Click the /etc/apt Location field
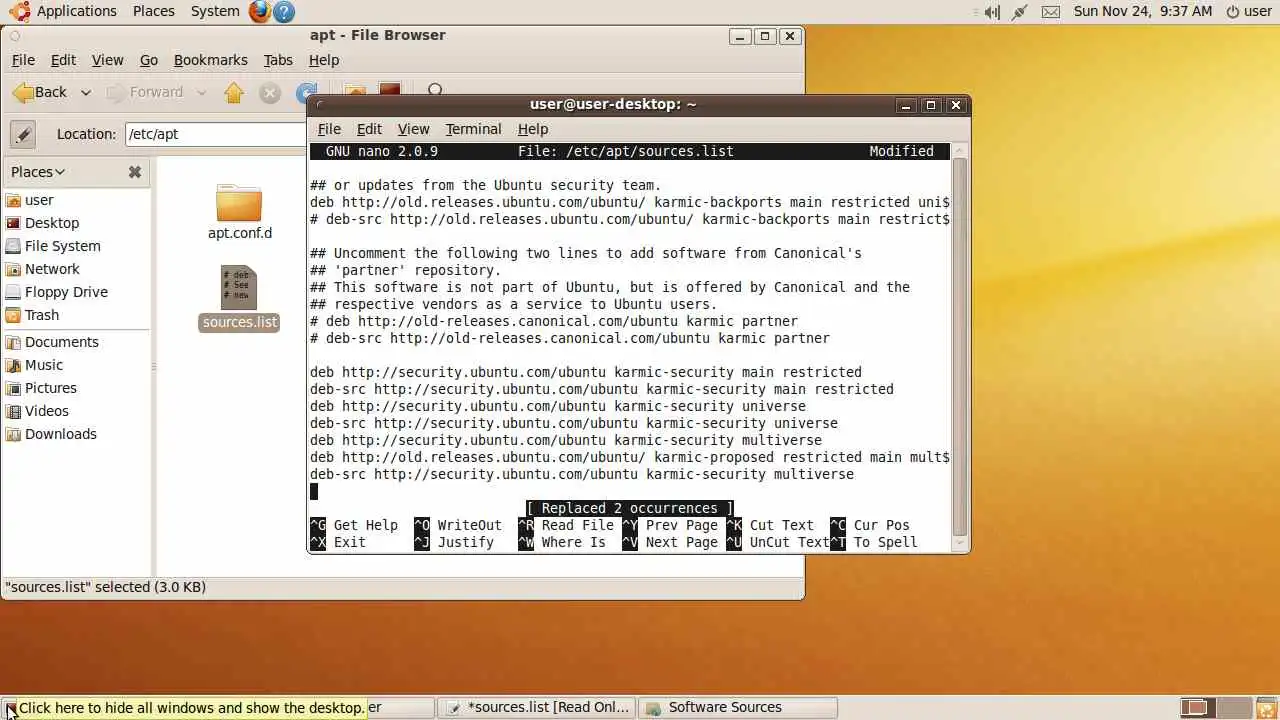 215,134
